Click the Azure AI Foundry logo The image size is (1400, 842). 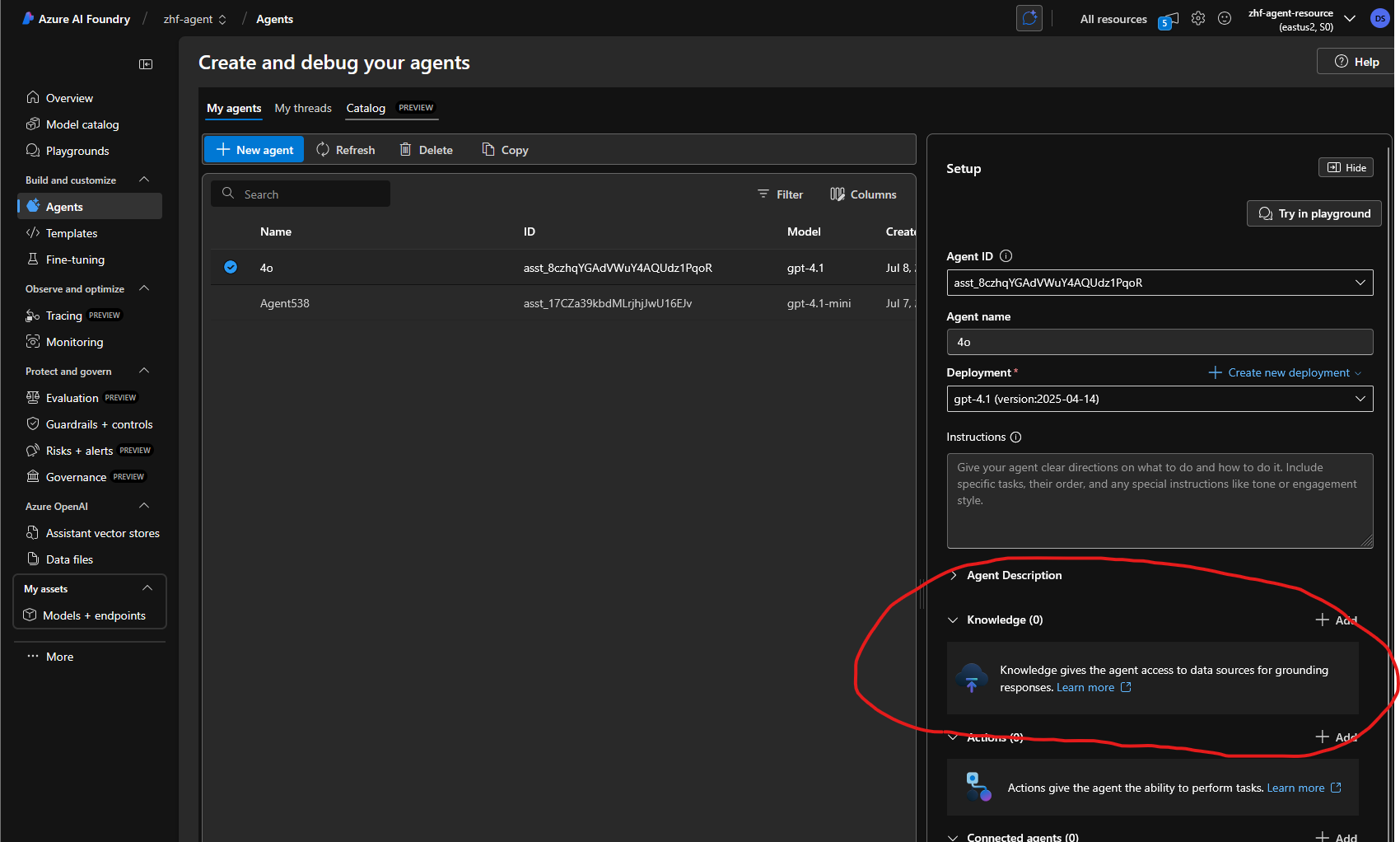[x=76, y=19]
